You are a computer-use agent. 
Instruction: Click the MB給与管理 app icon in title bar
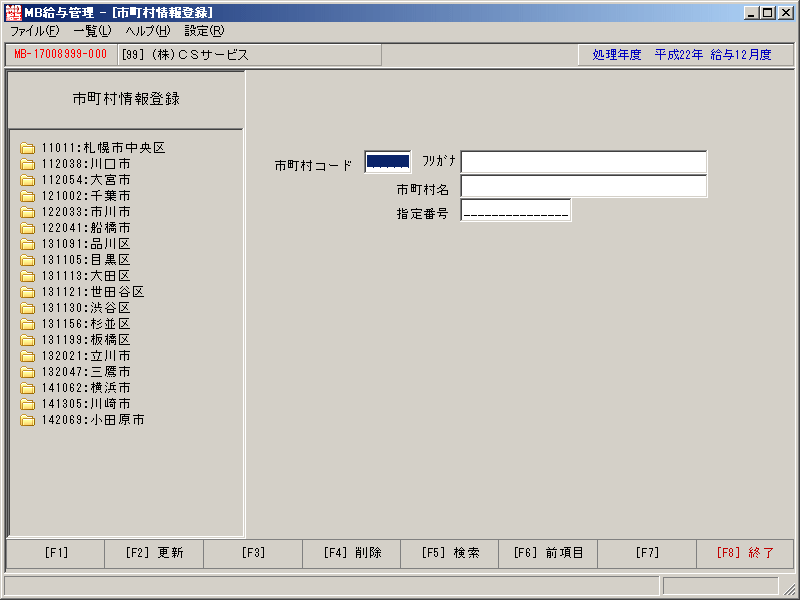(13, 13)
